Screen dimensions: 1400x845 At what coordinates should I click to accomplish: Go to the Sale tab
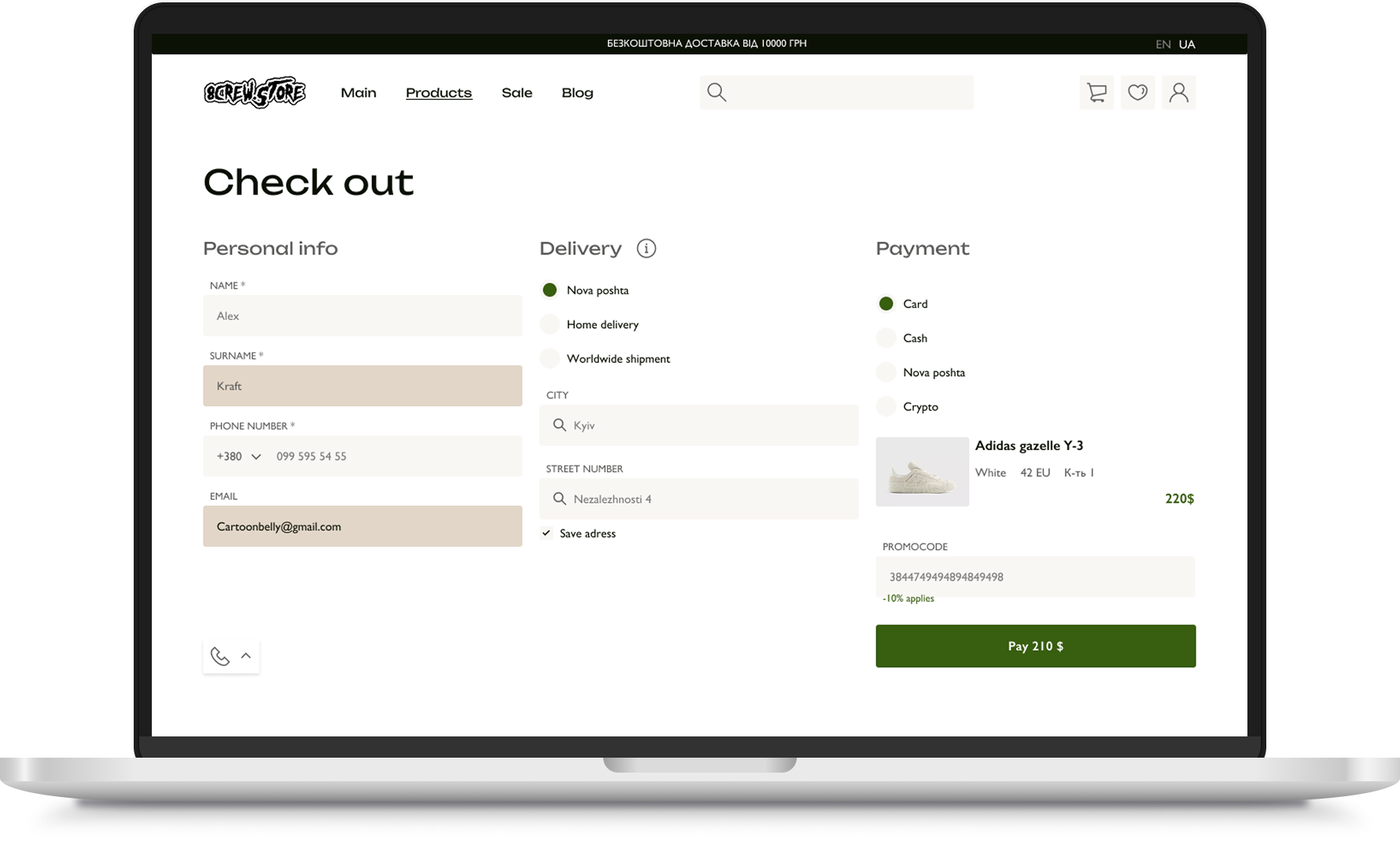click(517, 92)
